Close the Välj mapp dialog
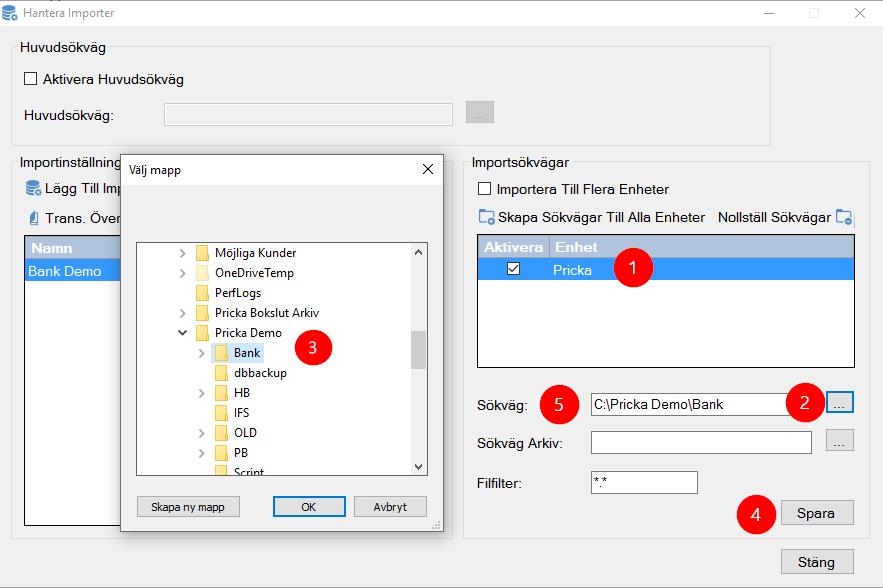Viewport: 883px width, 588px height. pyautogui.click(x=428, y=169)
